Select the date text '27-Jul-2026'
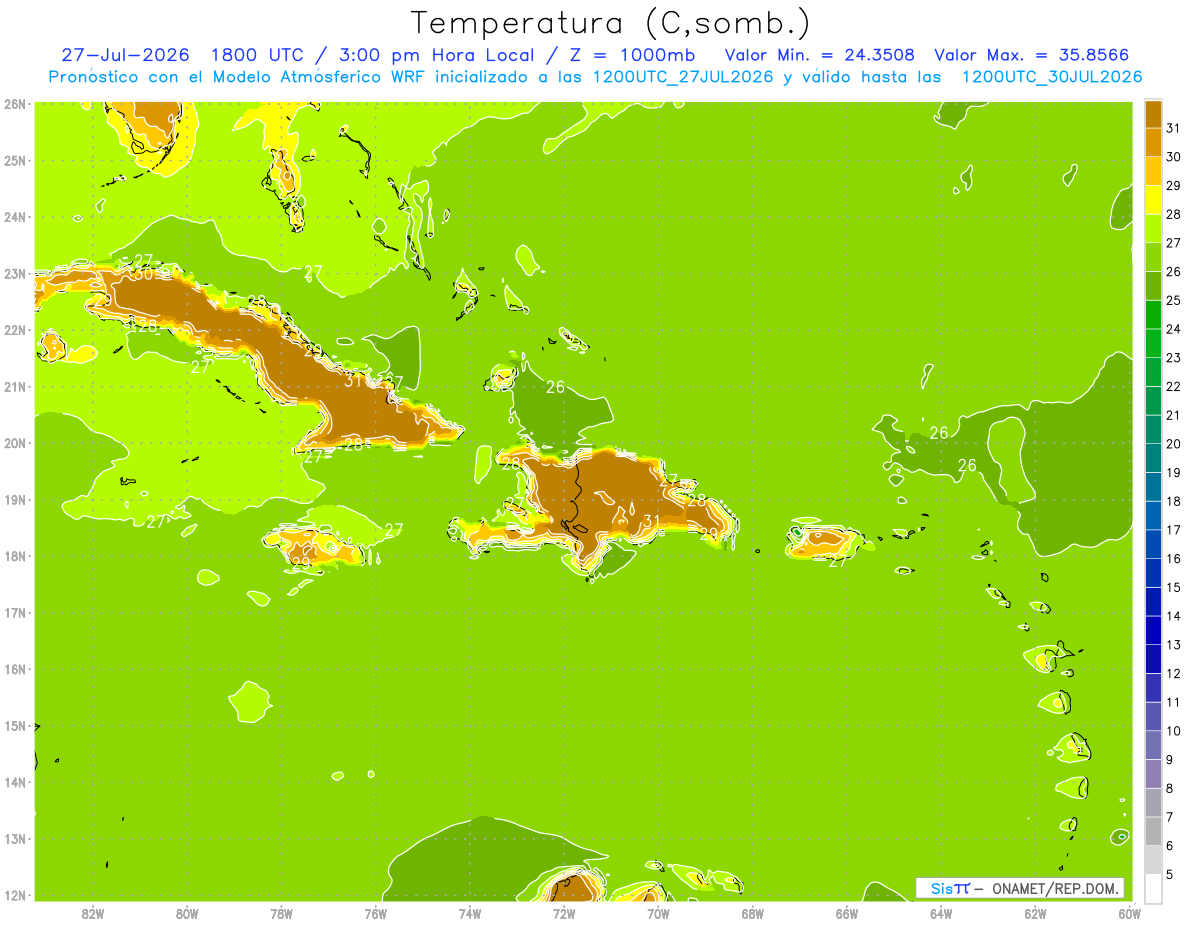This screenshot has height=927, width=1200. (x=125, y=55)
